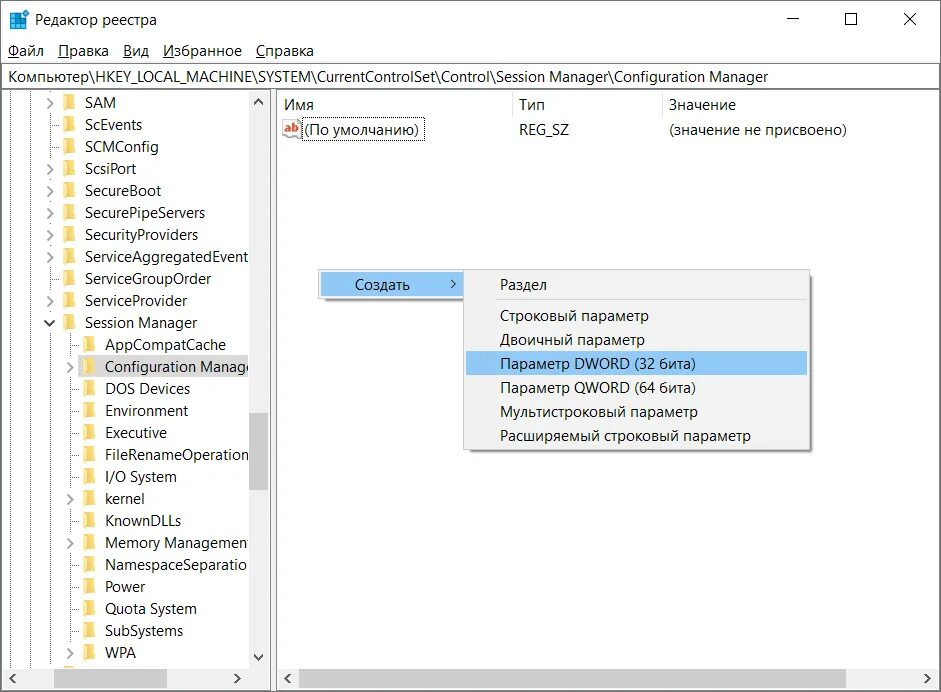941x692 pixels.
Task: Click the registry address path bar
Action: [x=470, y=77]
